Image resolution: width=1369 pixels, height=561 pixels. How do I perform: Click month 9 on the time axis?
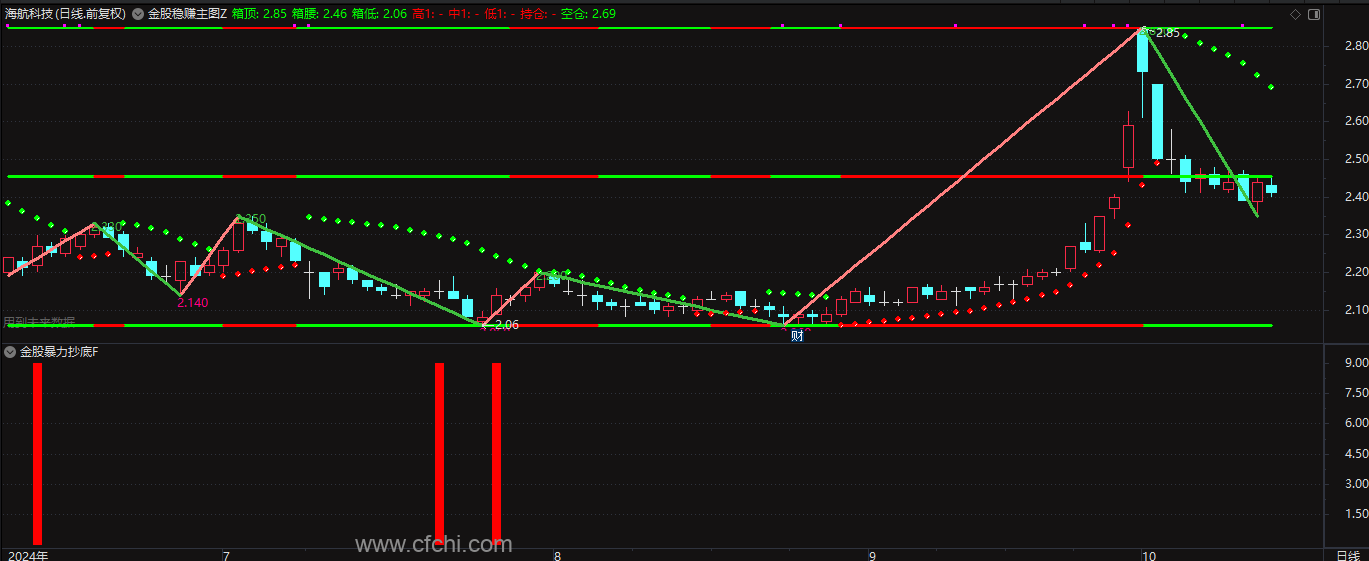(872, 554)
